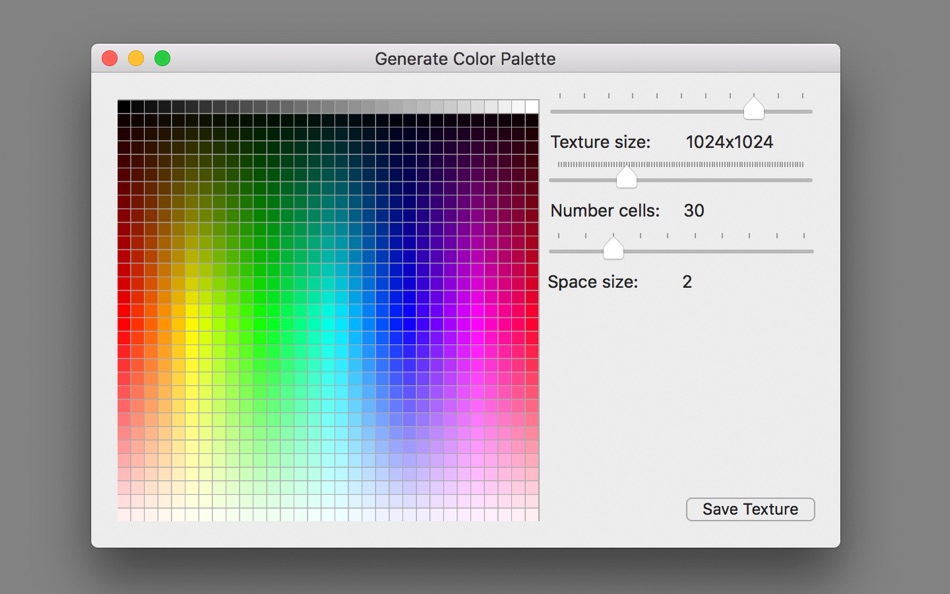Pick the white swatch ending the grayscale top row
The width and height of the screenshot is (950, 594).
coord(532,107)
